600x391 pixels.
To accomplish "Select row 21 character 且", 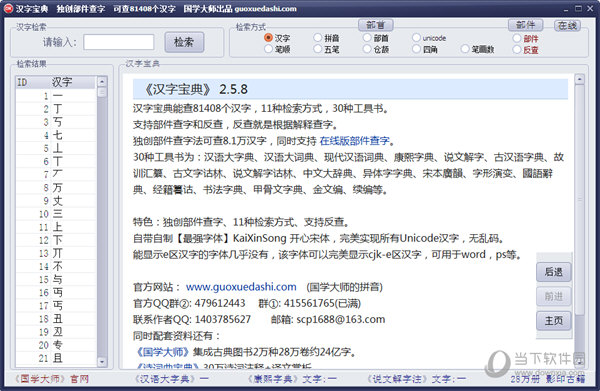I will tap(56, 358).
